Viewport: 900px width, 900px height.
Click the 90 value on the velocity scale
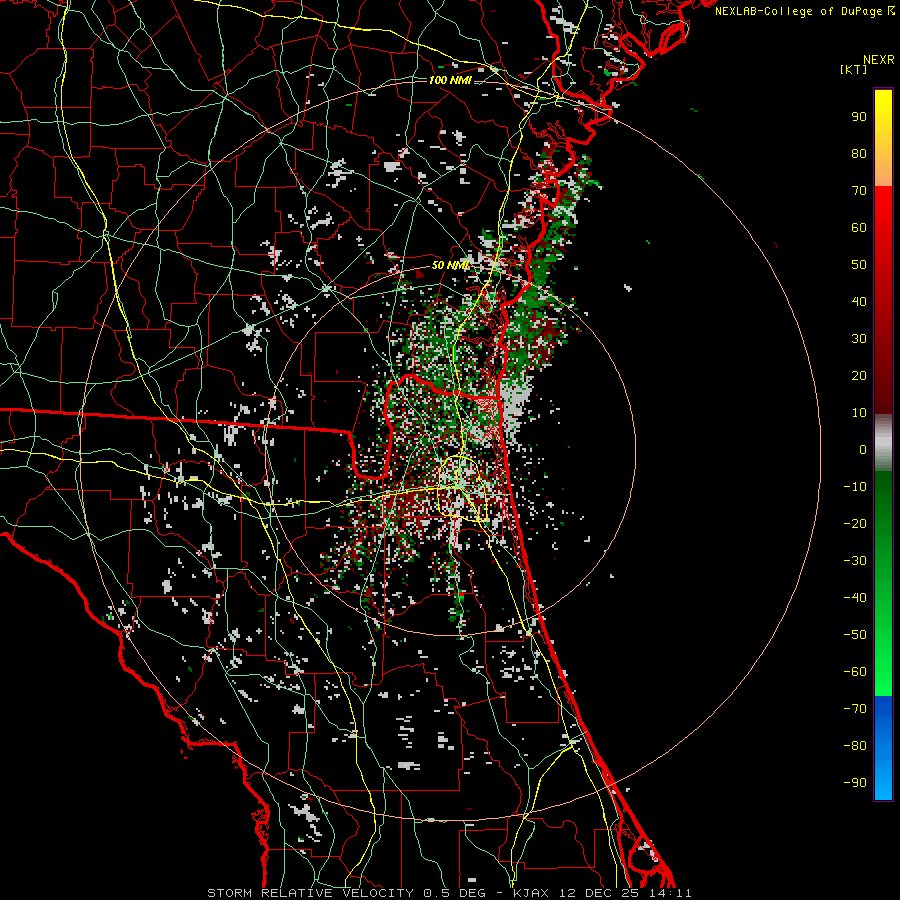point(859,117)
